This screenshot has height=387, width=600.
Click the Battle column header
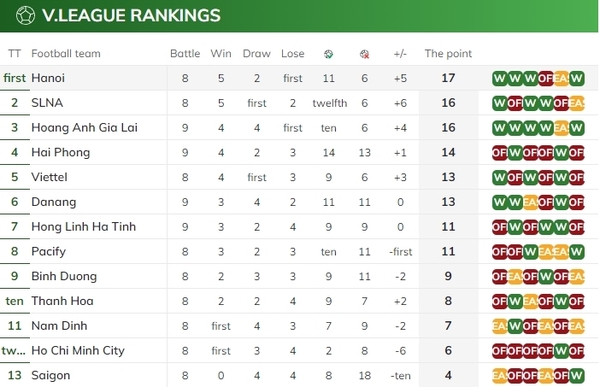pyautogui.click(x=185, y=54)
